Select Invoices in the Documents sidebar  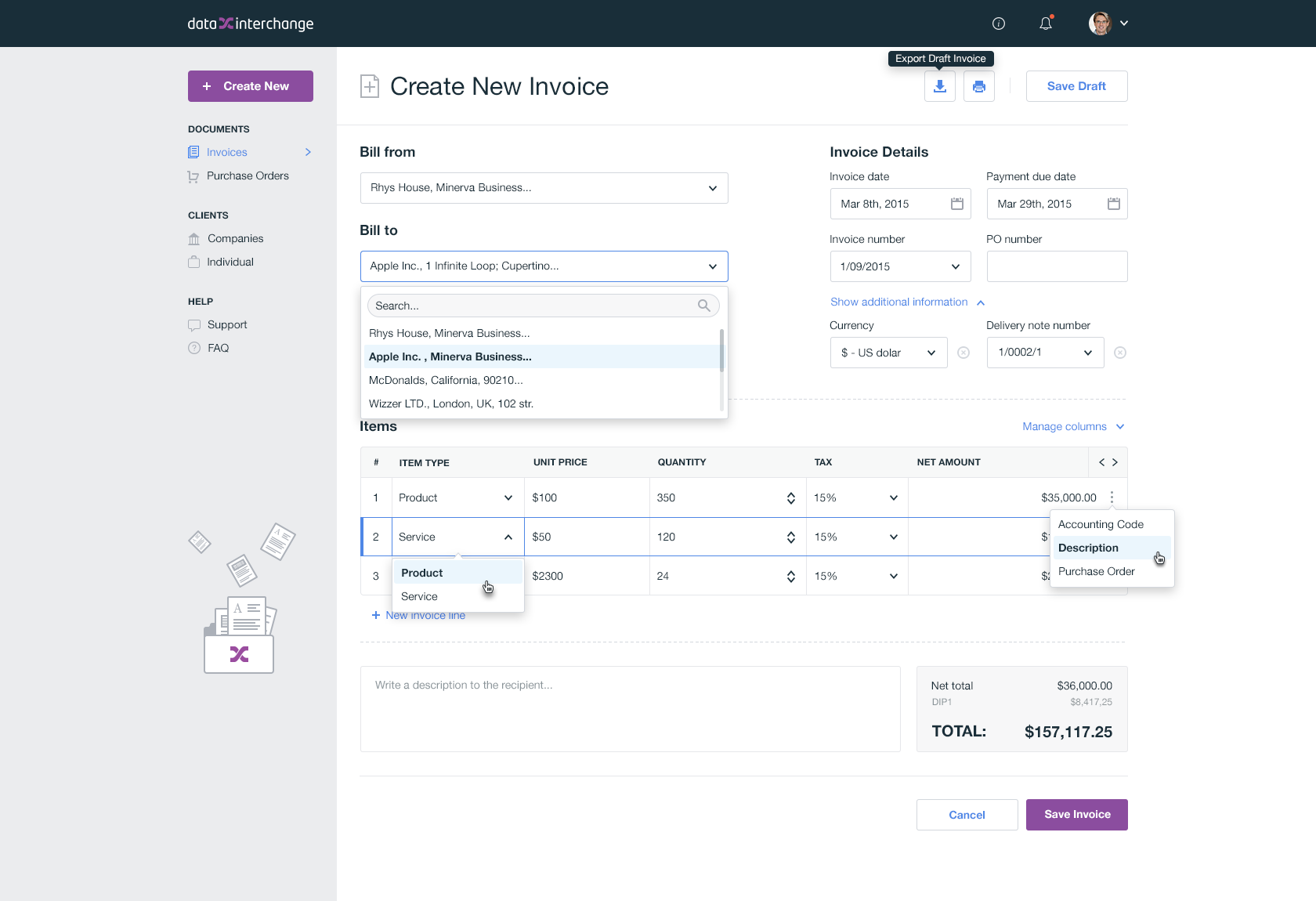226,152
